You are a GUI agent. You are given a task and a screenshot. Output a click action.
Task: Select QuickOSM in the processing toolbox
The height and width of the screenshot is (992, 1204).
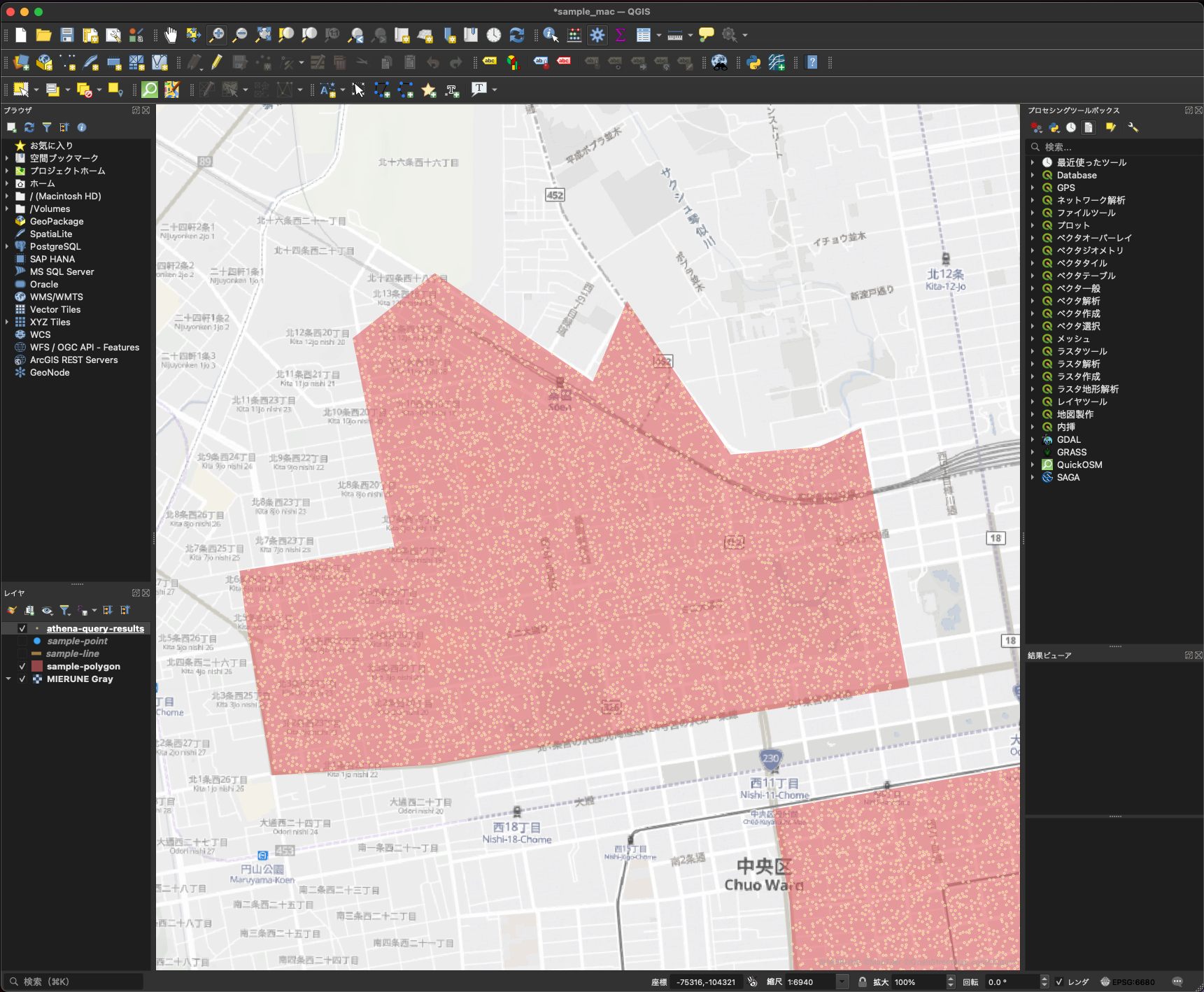(1079, 465)
